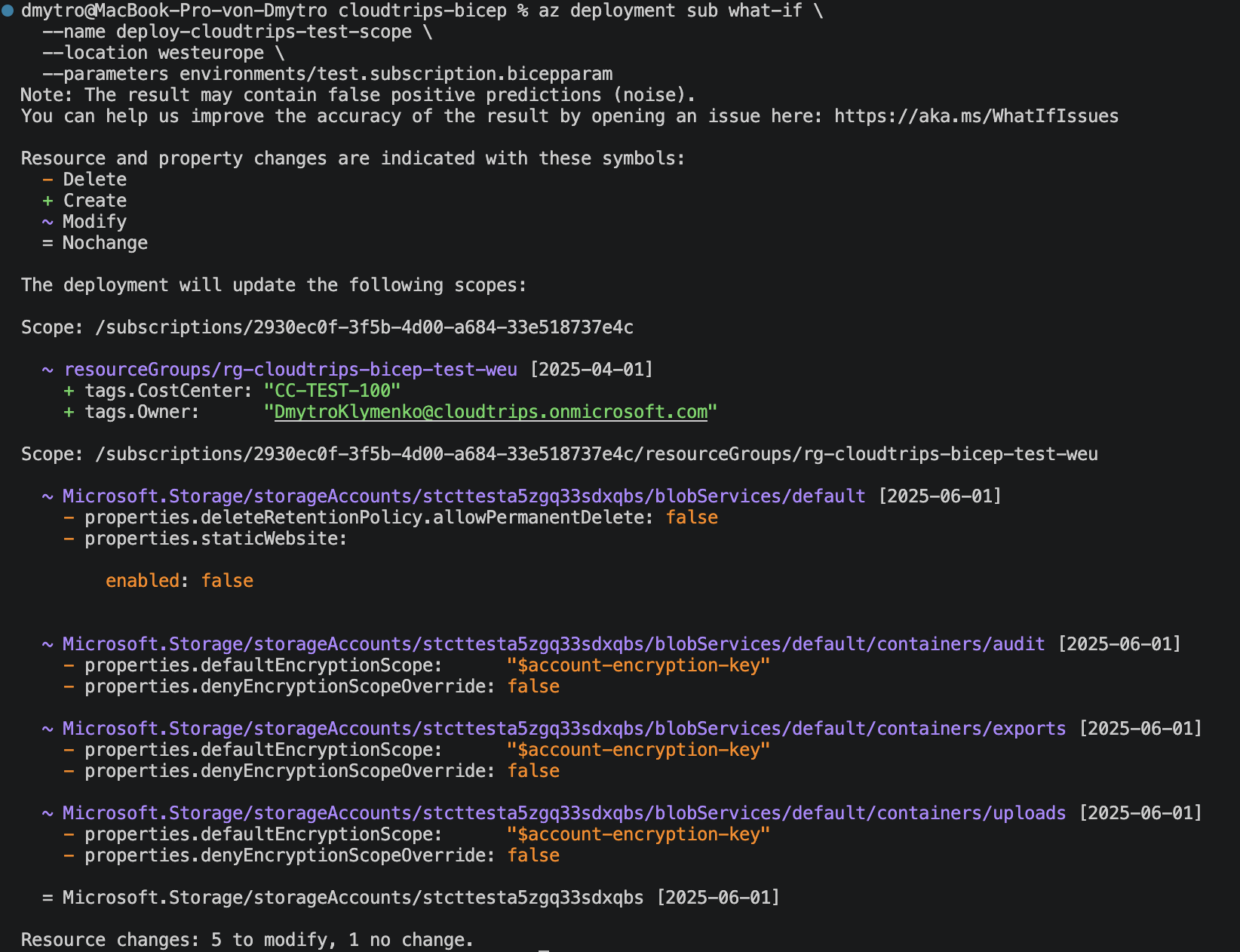Click the "+ Create" legend entry
This screenshot has height=952, width=1240.
tap(84, 201)
